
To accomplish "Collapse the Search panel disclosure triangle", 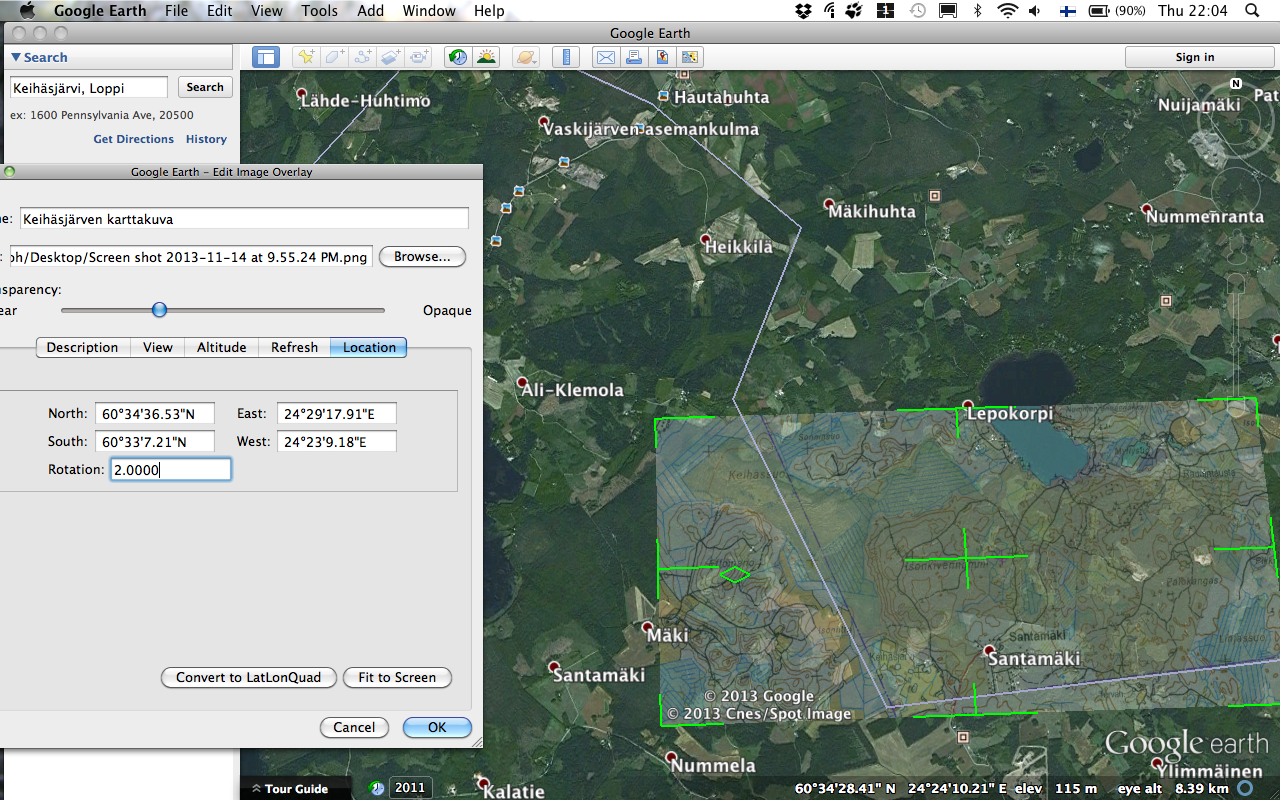I will click(x=15, y=58).
